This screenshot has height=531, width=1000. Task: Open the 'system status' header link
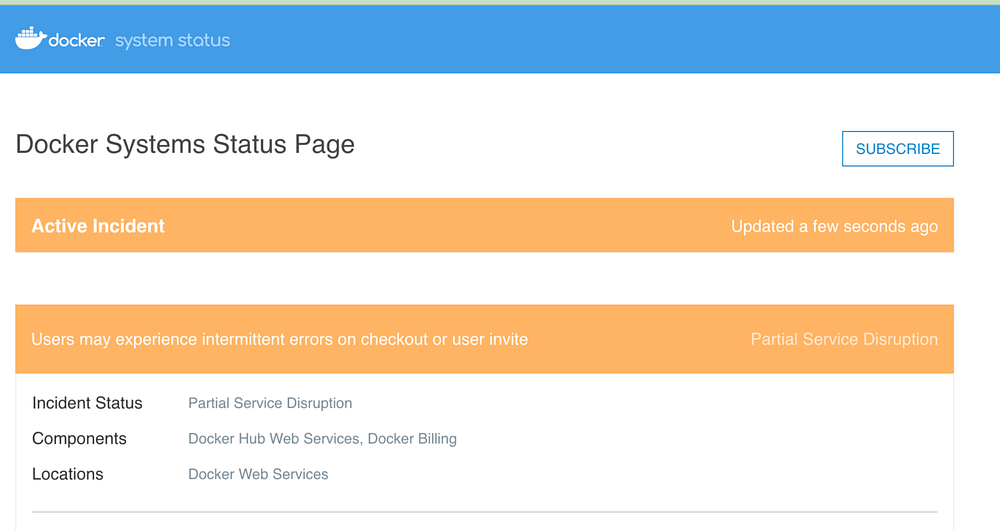[172, 40]
